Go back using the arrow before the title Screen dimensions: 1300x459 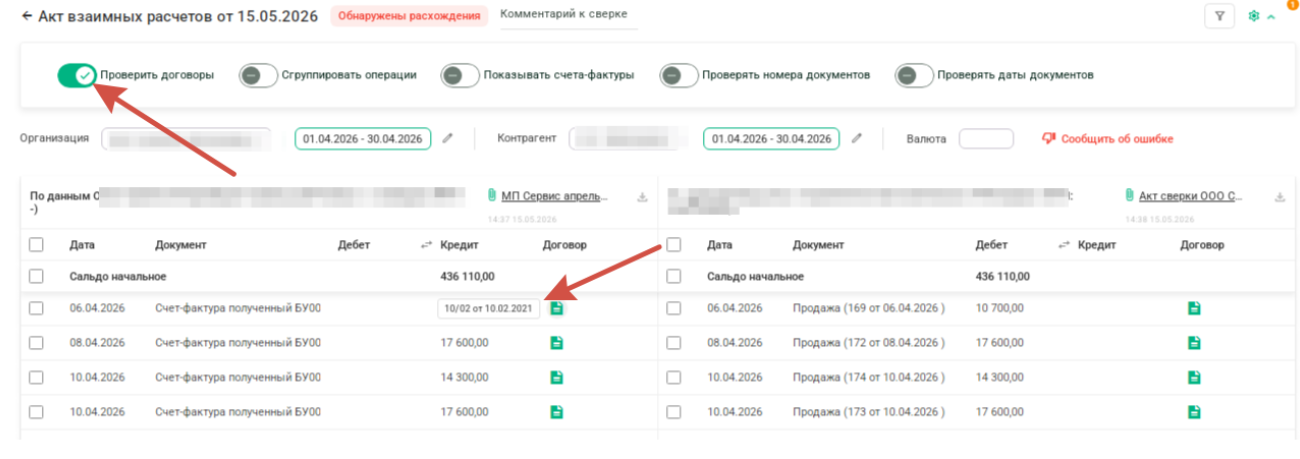point(27,16)
